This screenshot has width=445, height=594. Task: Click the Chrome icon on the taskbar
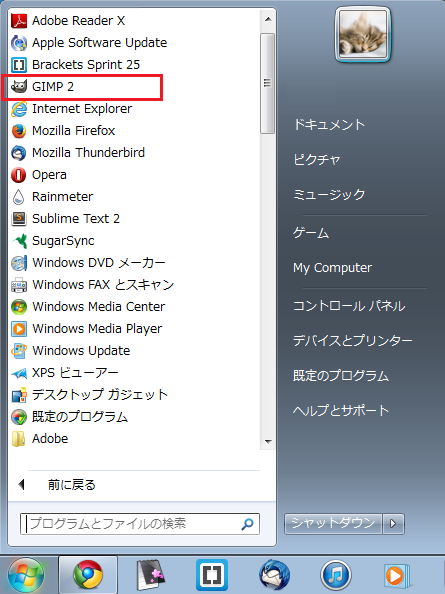tap(88, 574)
